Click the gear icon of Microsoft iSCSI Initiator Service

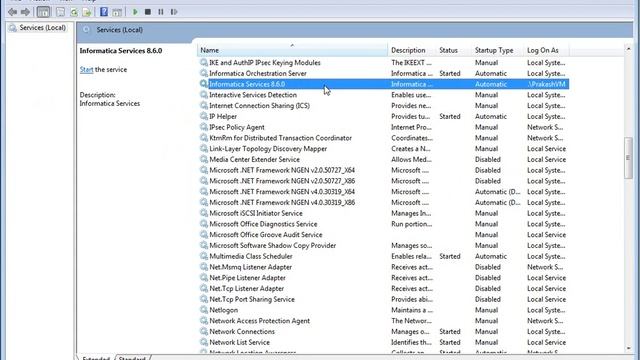point(204,213)
